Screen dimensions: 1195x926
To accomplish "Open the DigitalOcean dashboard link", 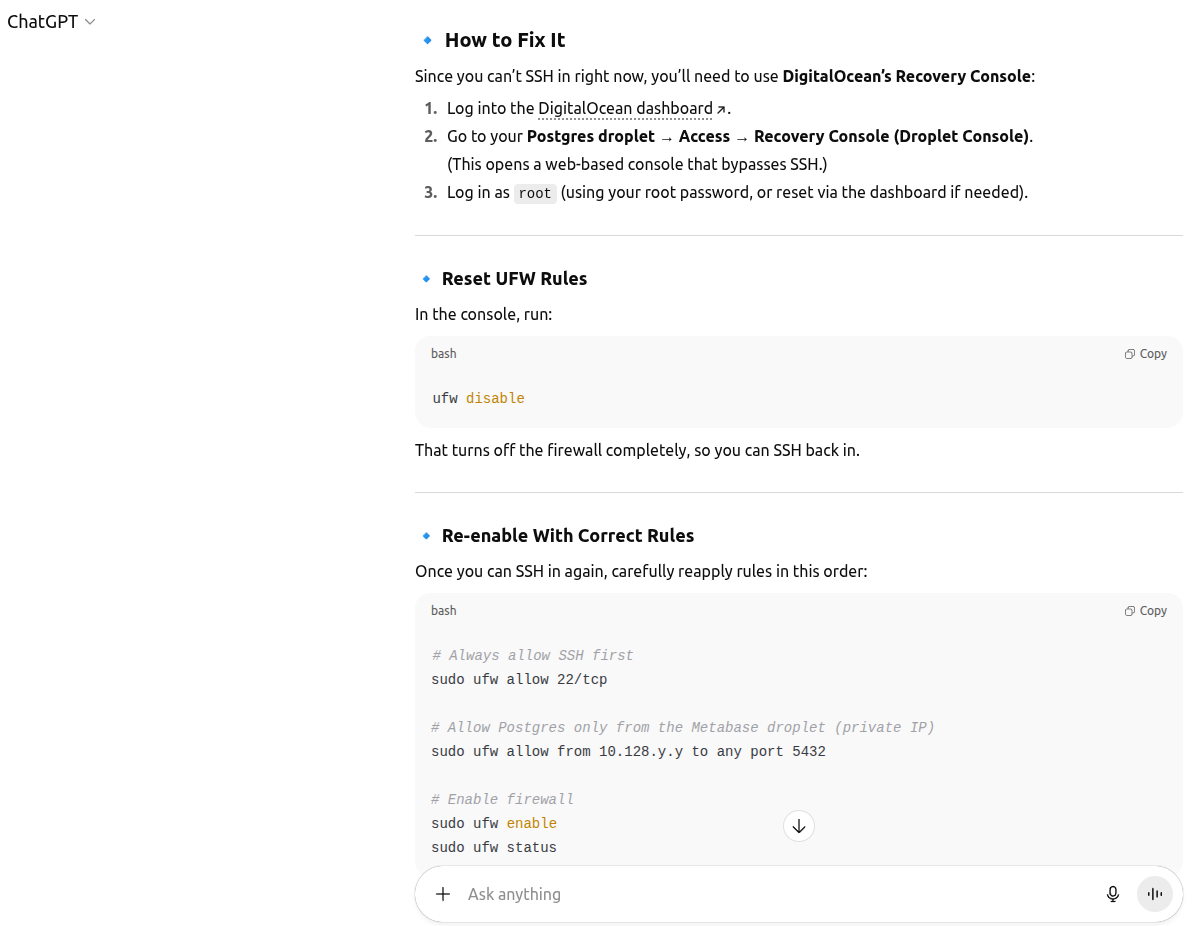I will pos(625,108).
